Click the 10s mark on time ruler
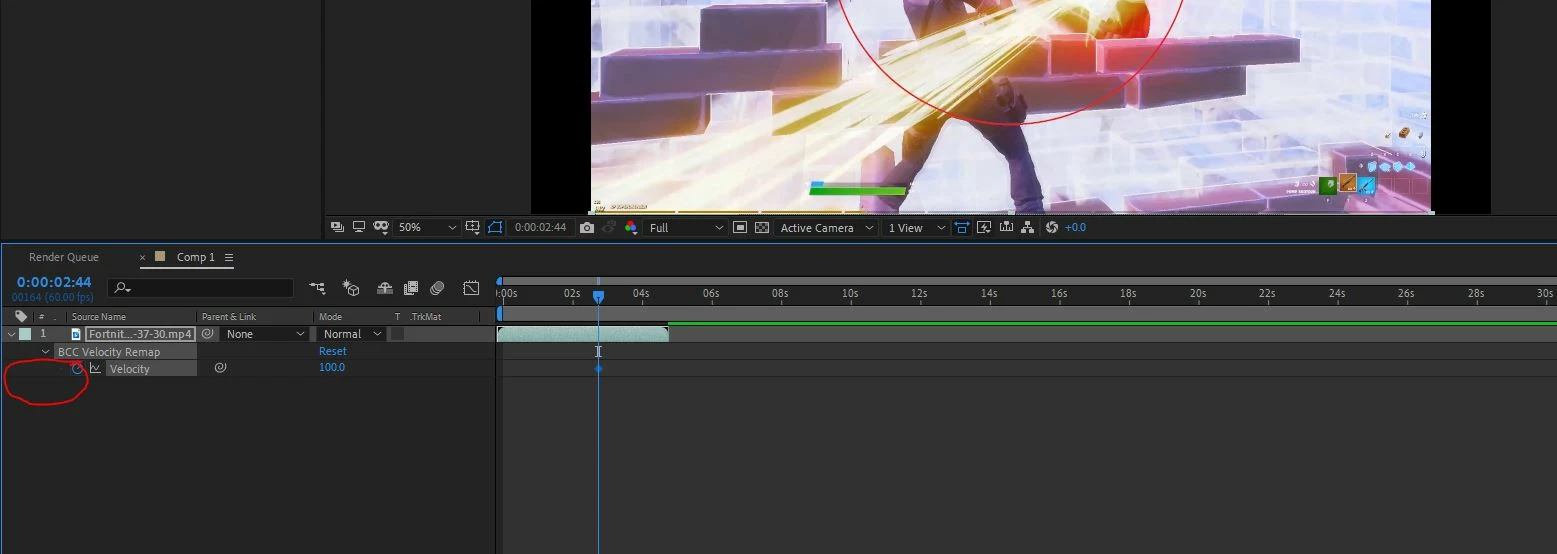The height and width of the screenshot is (554, 1557). [850, 294]
